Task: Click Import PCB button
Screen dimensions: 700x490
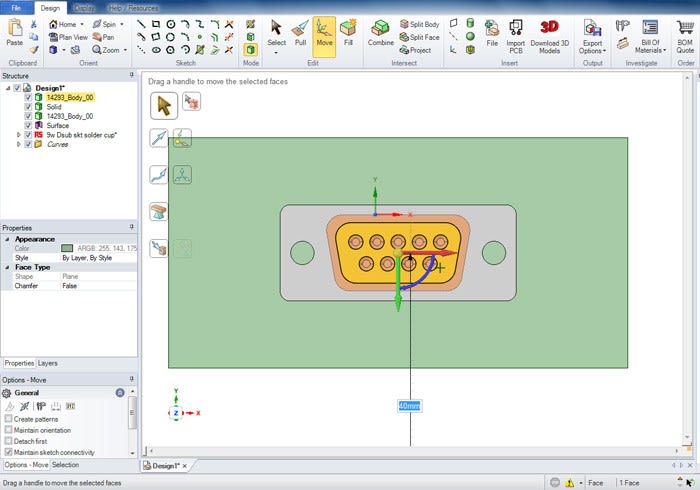Action: tap(516, 37)
